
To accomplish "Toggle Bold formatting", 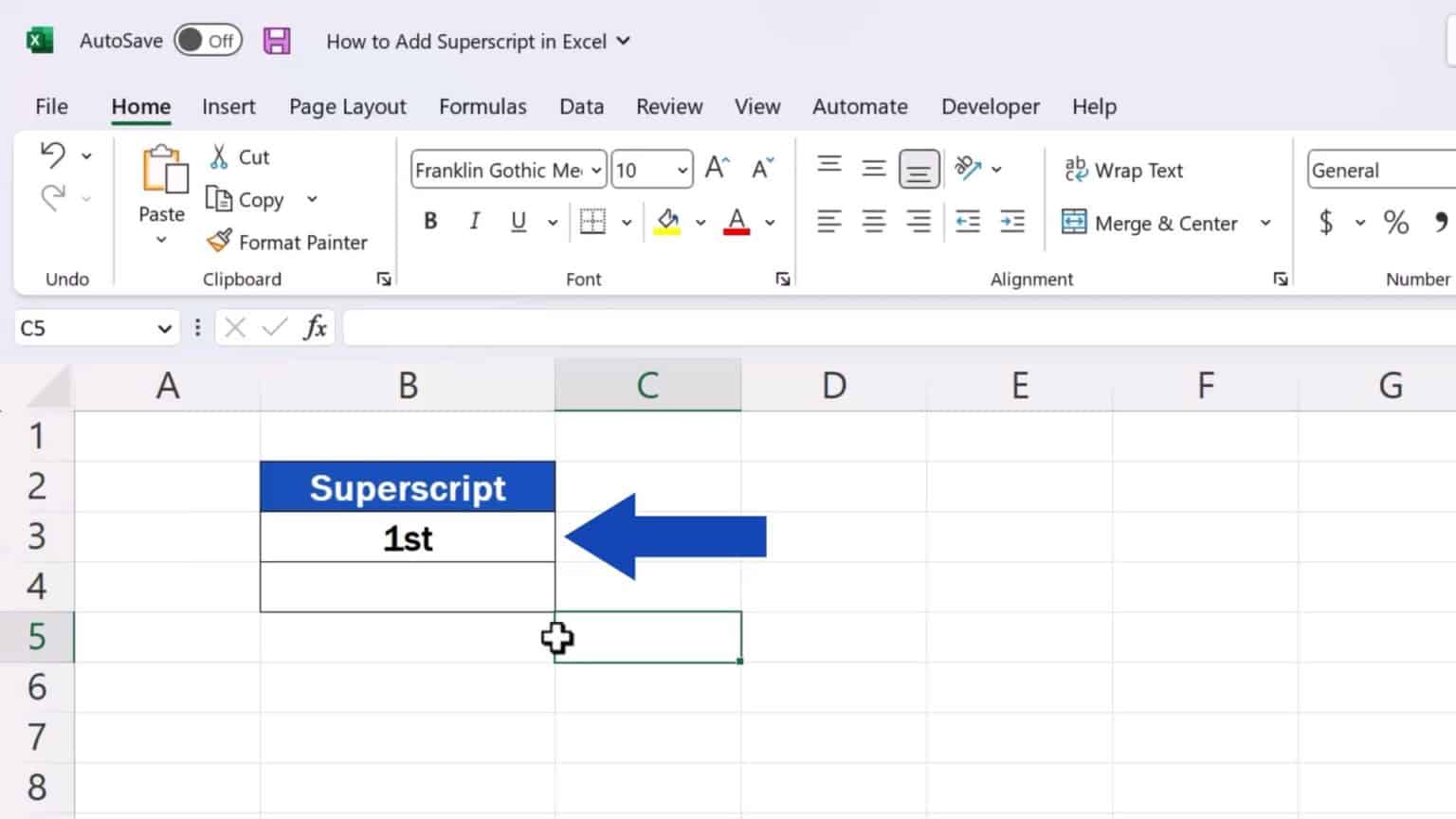I will click(x=430, y=222).
